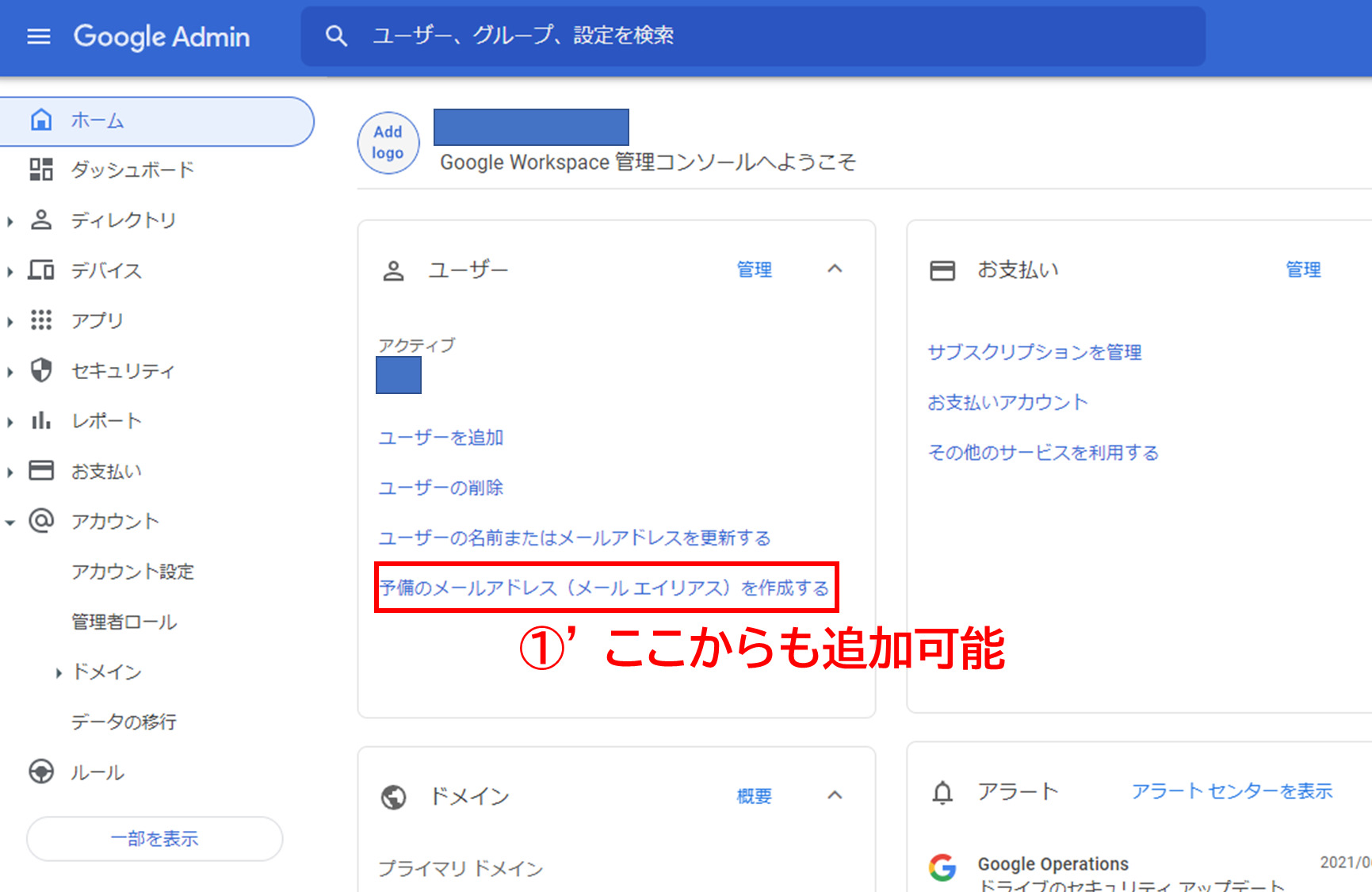The width and height of the screenshot is (1372, 892).
Task: Click the 一部を表示 button
Action: (155, 839)
